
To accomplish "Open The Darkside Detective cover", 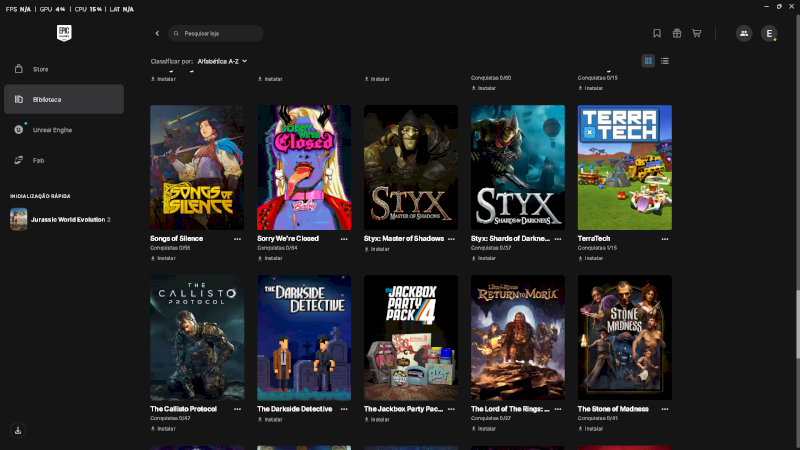I will coord(304,338).
